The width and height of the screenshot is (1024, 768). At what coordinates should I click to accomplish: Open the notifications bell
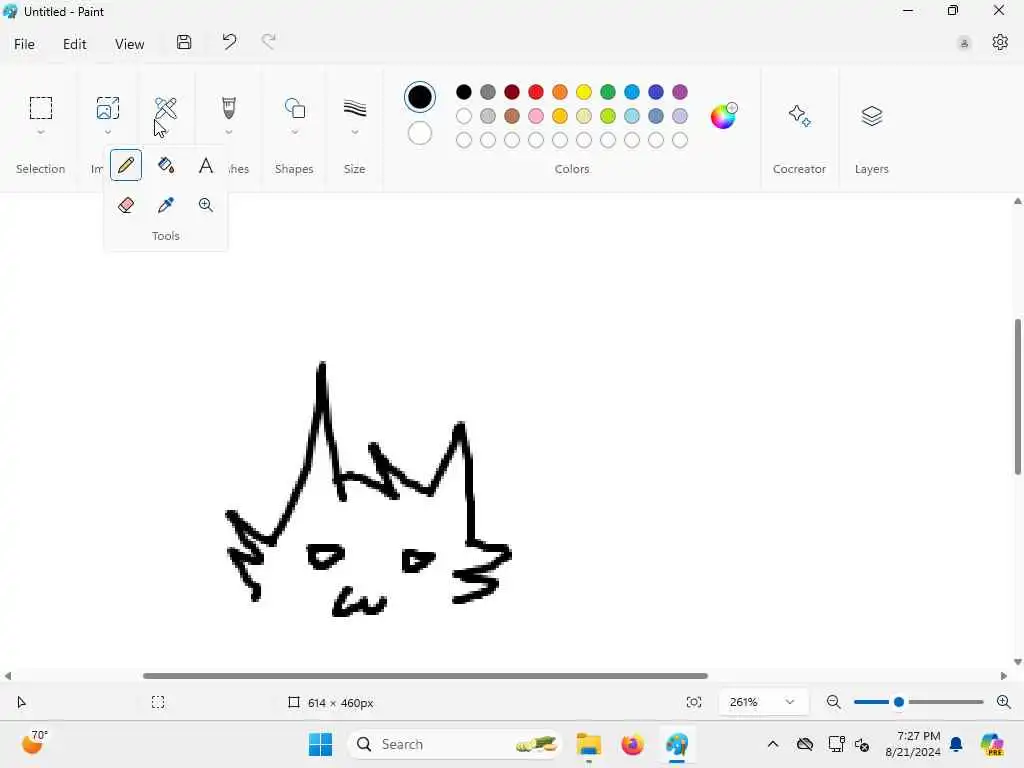click(x=955, y=744)
